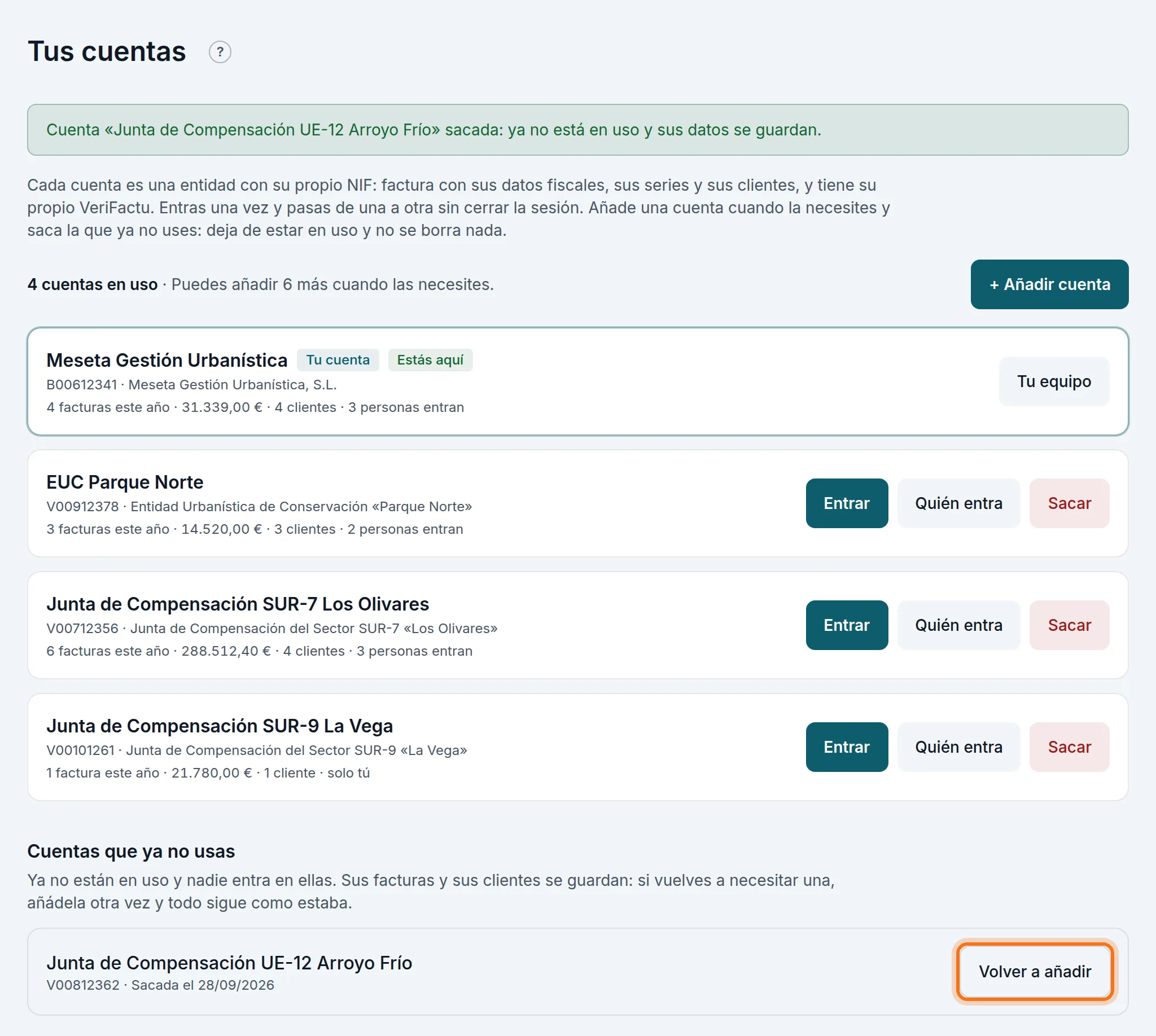1156x1036 pixels.
Task: Select the Junta de Compensación UE-12 Arroyo Frío title
Action: (229, 963)
